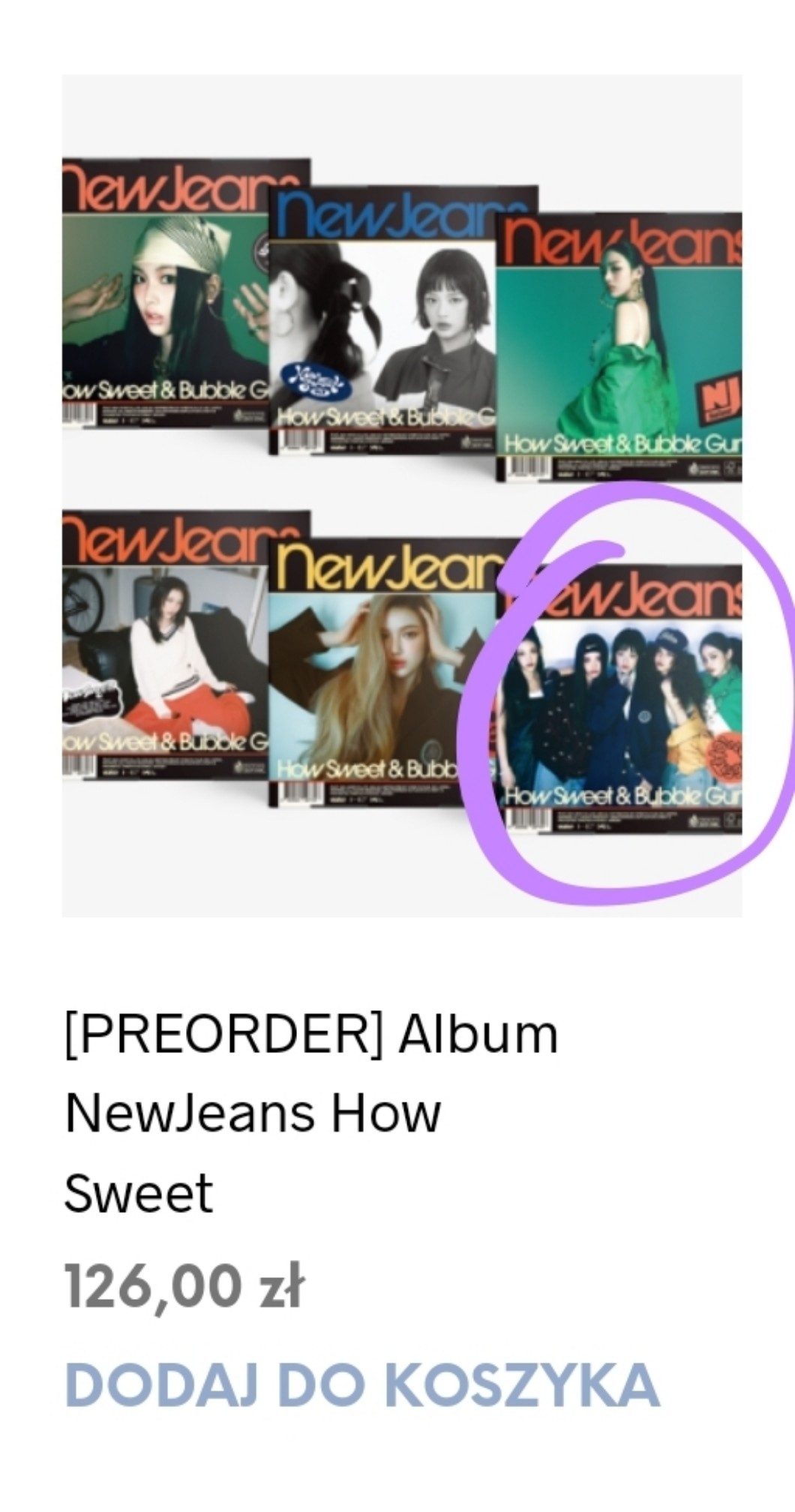Choose the teal cover with green jacket

click(x=619, y=346)
